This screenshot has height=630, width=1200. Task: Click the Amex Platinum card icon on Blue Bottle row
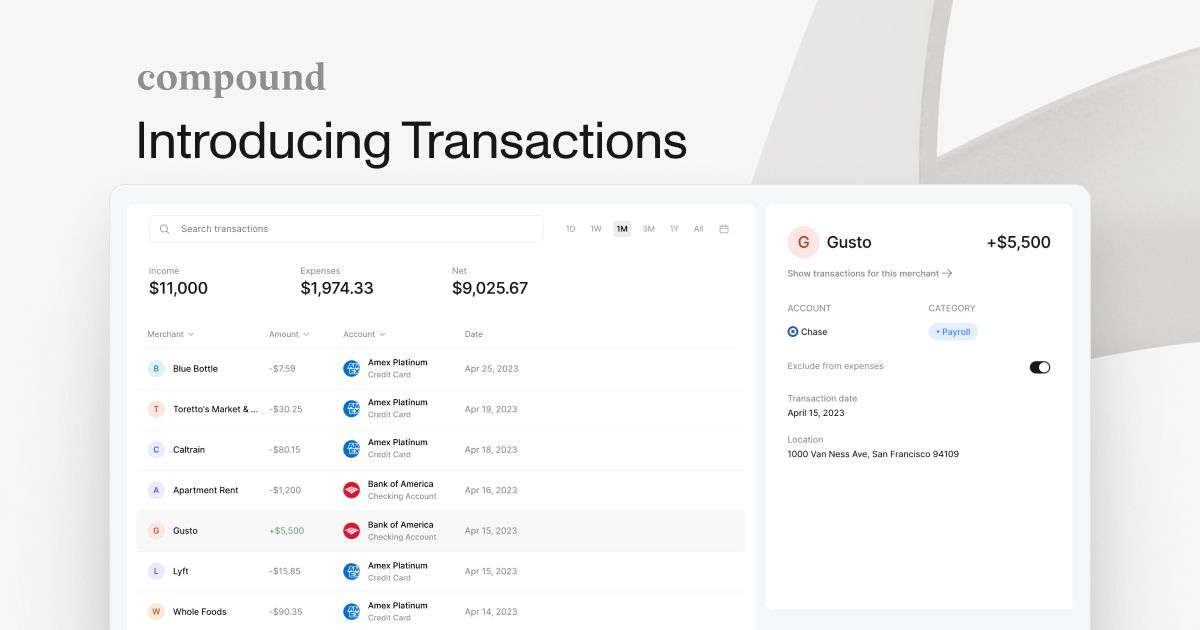351,368
